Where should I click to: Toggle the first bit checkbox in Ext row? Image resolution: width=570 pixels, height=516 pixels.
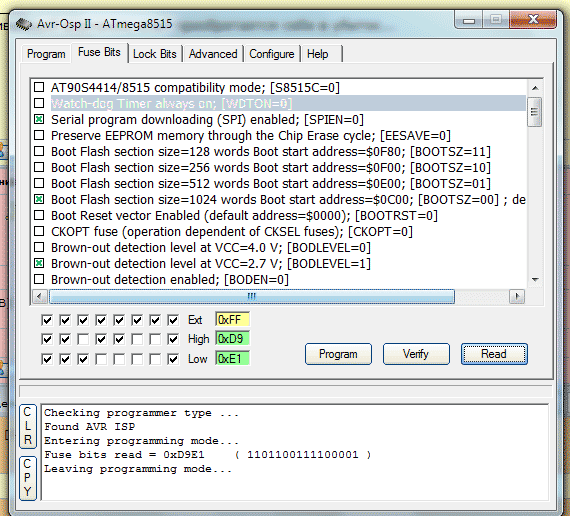coord(47,320)
